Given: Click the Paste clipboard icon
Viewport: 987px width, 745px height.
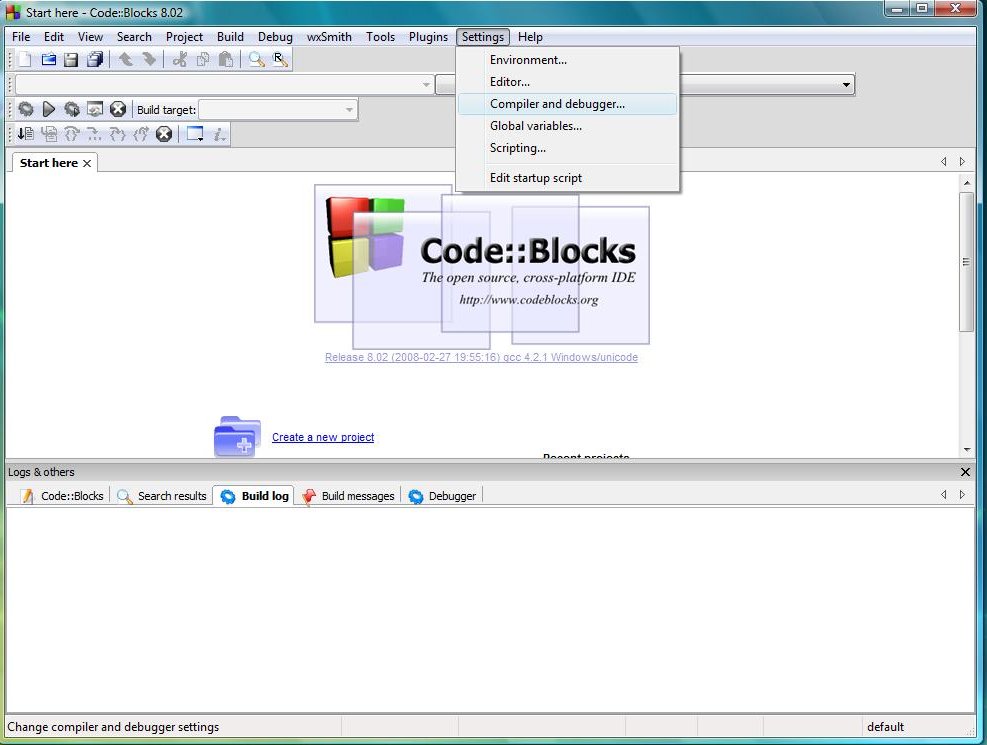Looking at the screenshot, I should 226,60.
